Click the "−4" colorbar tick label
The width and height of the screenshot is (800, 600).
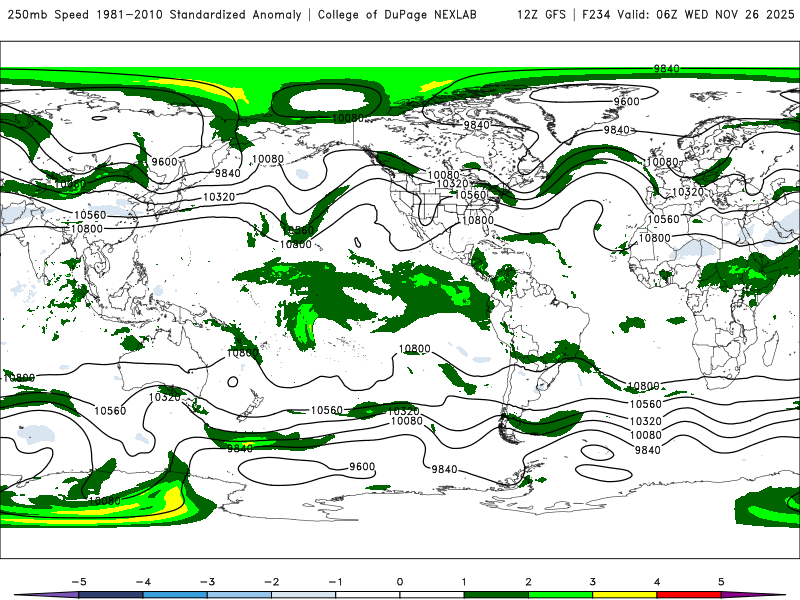point(143,582)
